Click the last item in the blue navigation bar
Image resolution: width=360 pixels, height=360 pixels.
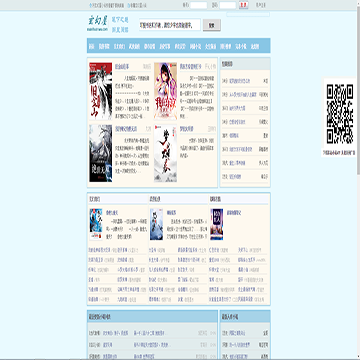(x=255, y=46)
